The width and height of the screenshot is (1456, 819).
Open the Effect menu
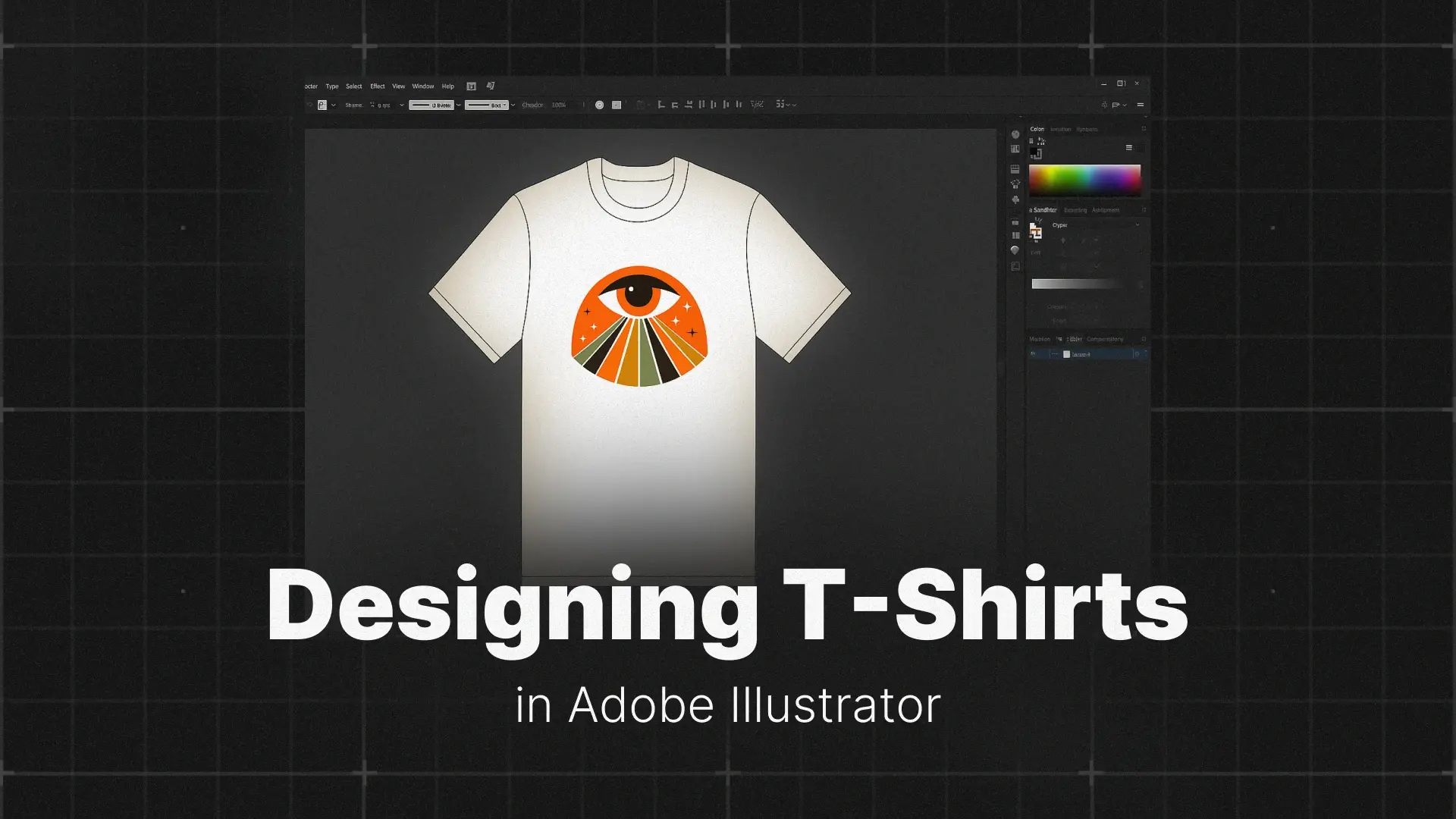[x=377, y=86]
